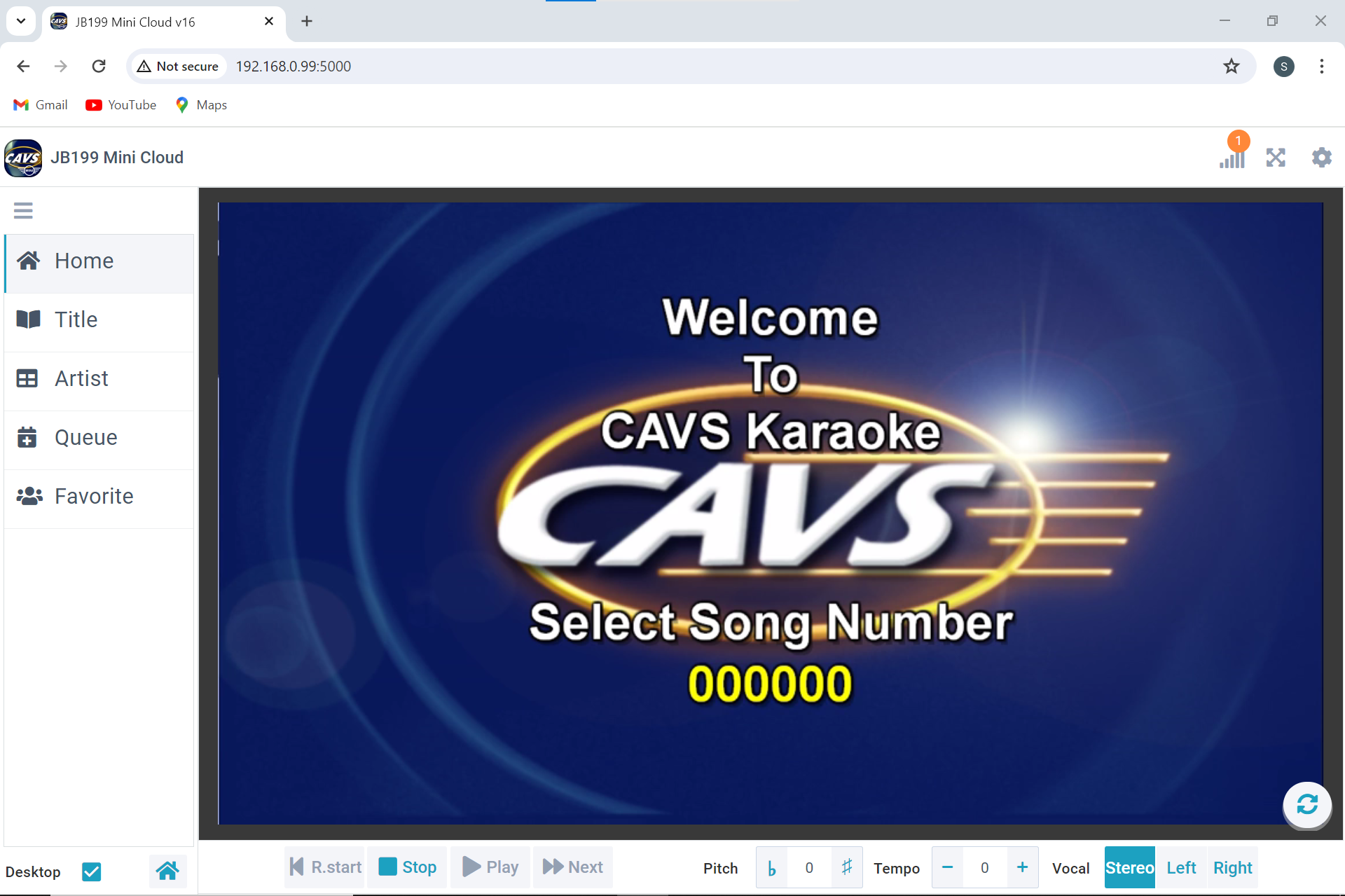The image size is (1345, 896).
Task: Select Stereo vocal mode
Action: tap(1130, 868)
